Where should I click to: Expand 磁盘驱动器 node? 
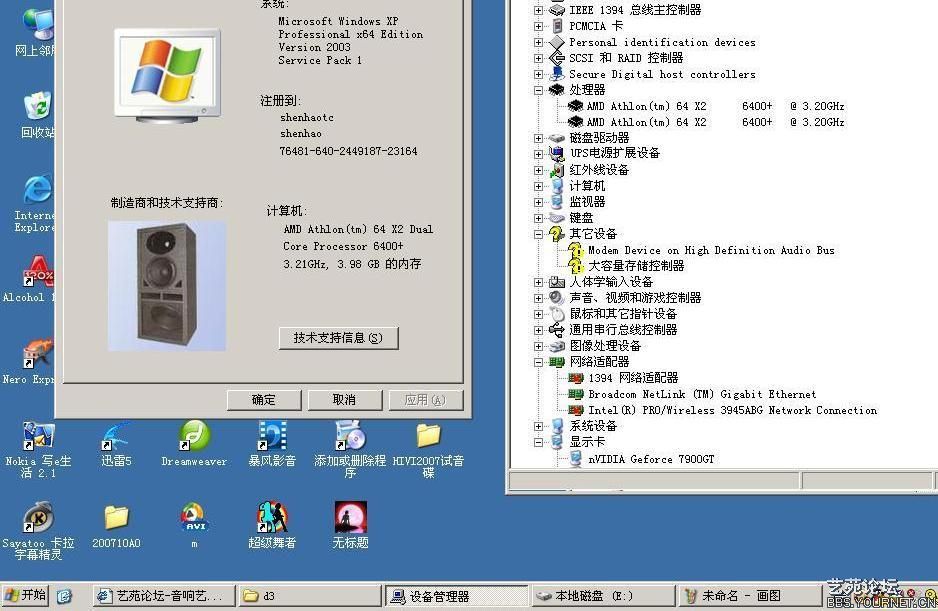coord(538,138)
